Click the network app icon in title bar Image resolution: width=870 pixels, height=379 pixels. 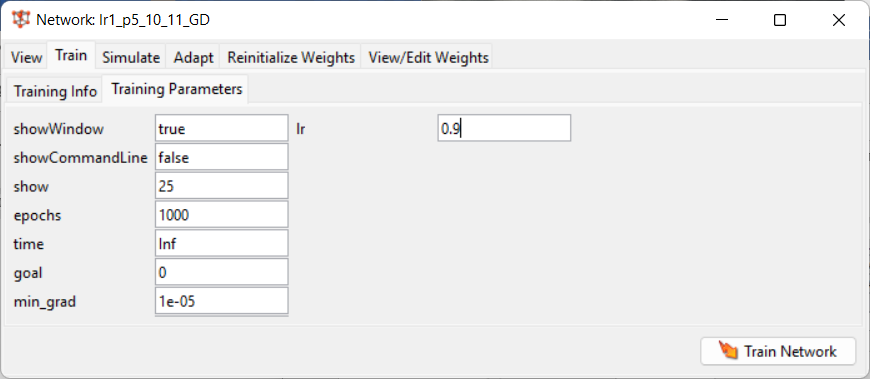pyautogui.click(x=21, y=20)
